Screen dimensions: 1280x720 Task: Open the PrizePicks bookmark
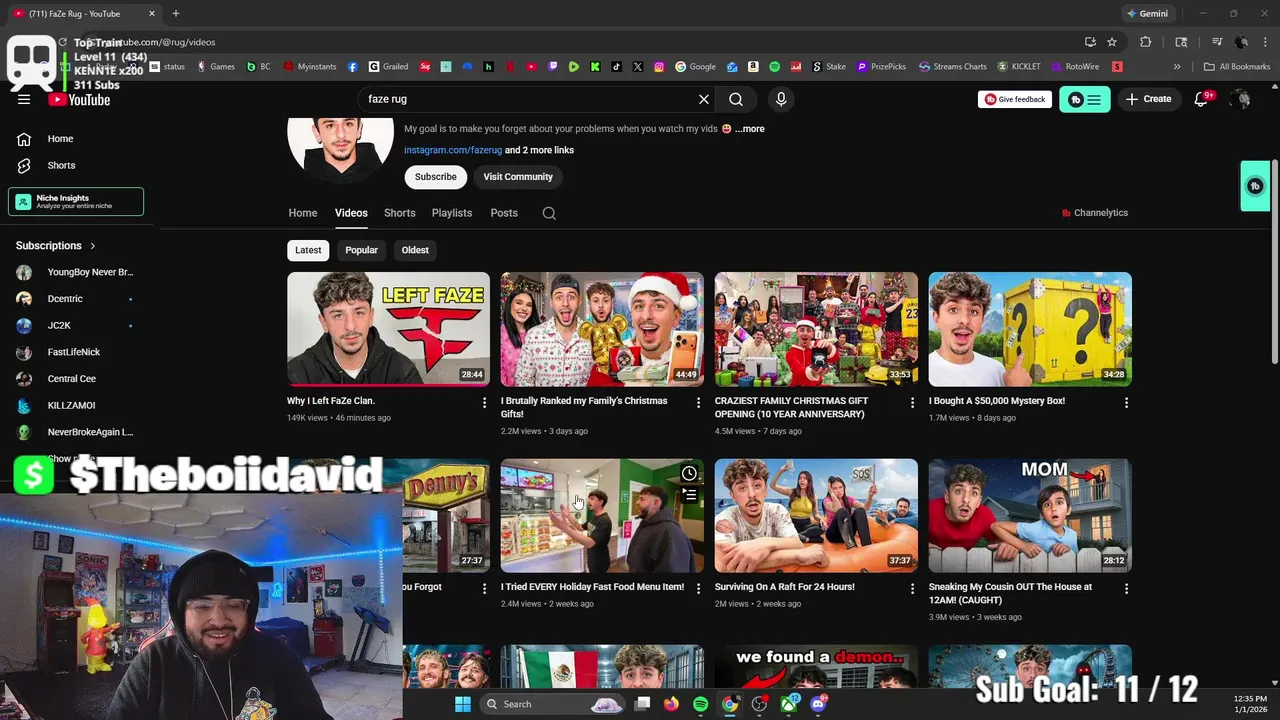[881, 67]
